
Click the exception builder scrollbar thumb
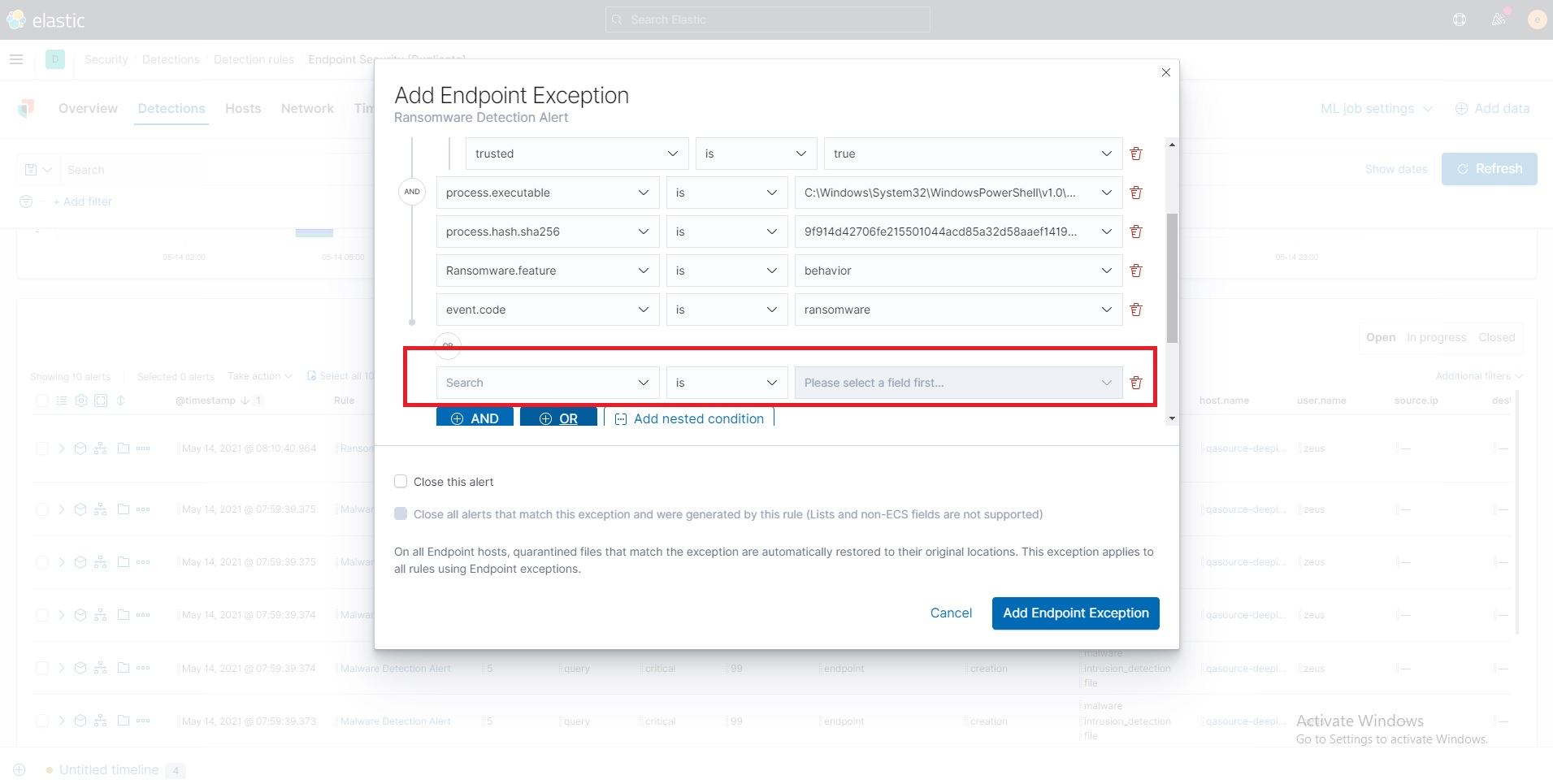coord(1172,278)
